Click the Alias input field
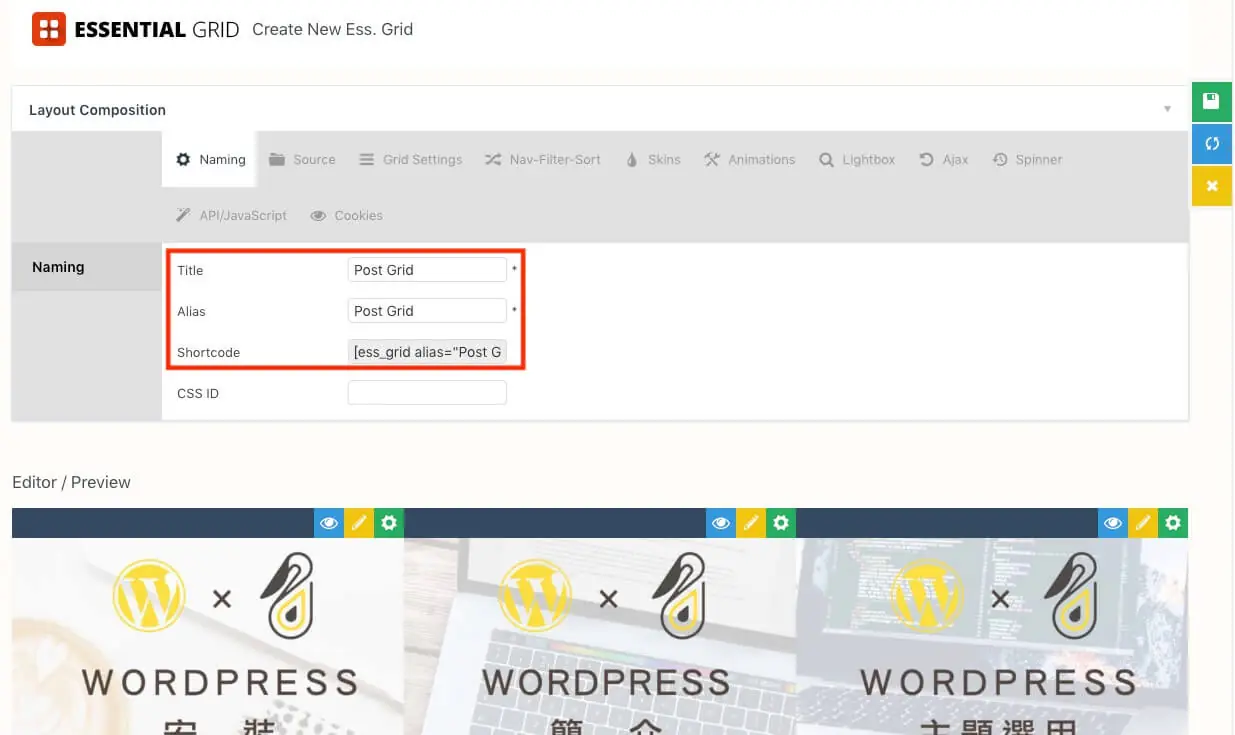1235x735 pixels. click(x=427, y=311)
